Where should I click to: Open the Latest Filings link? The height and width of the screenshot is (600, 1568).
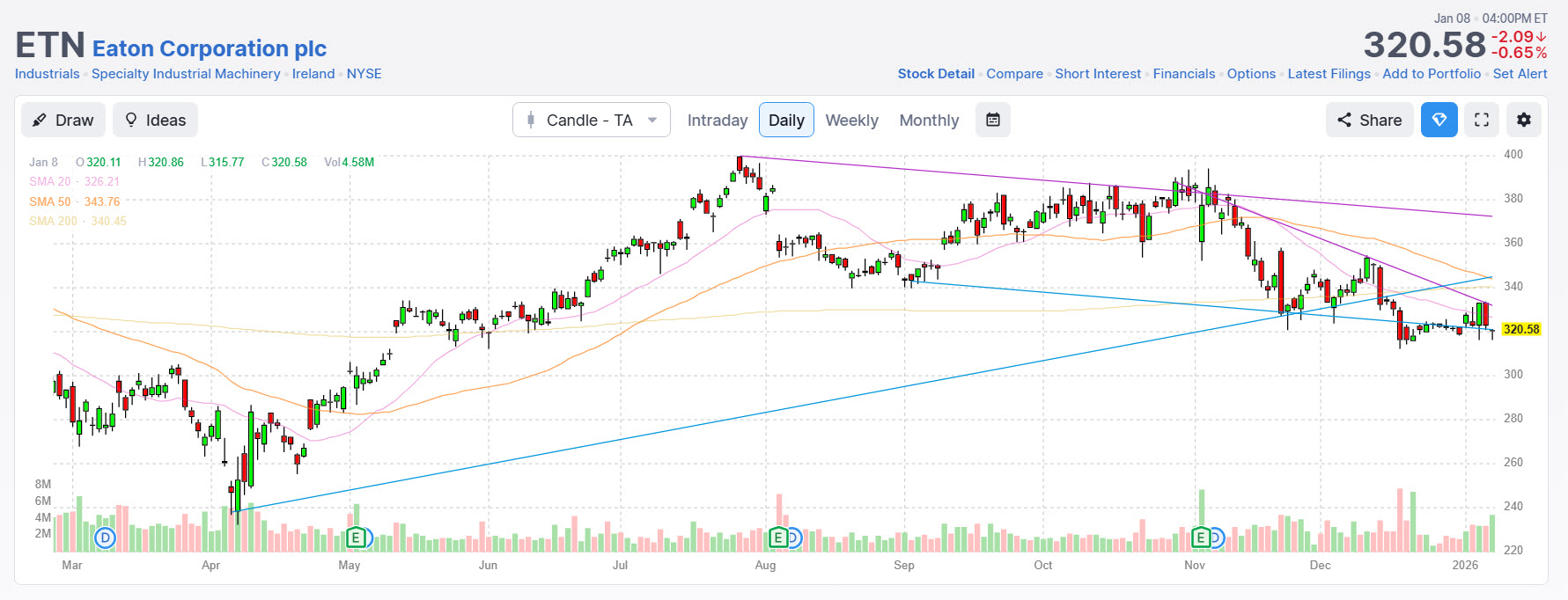(1329, 74)
